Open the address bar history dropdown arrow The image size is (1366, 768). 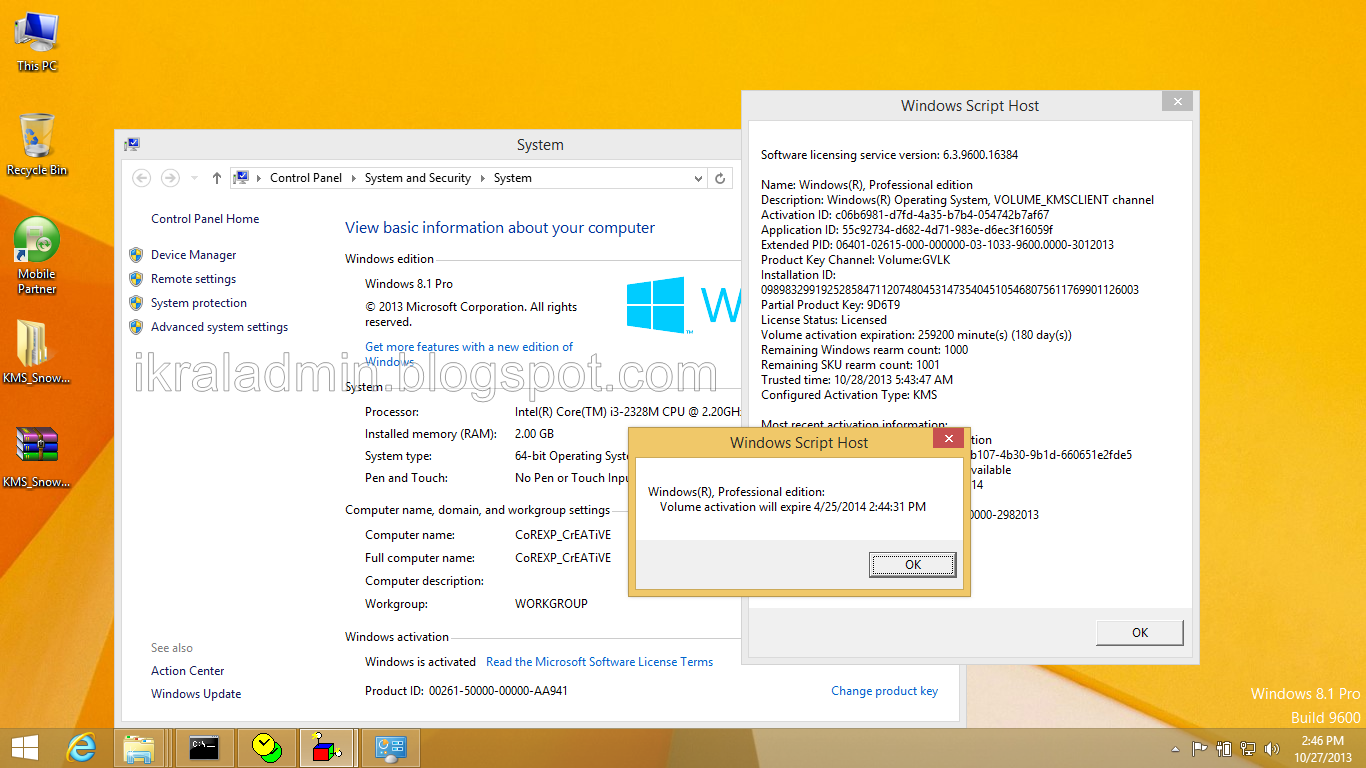(698, 178)
